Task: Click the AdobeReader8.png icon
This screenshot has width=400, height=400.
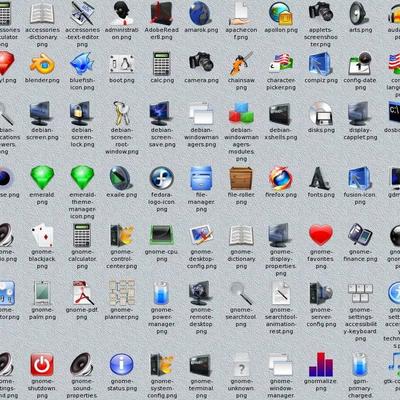Action: [x=162, y=13]
